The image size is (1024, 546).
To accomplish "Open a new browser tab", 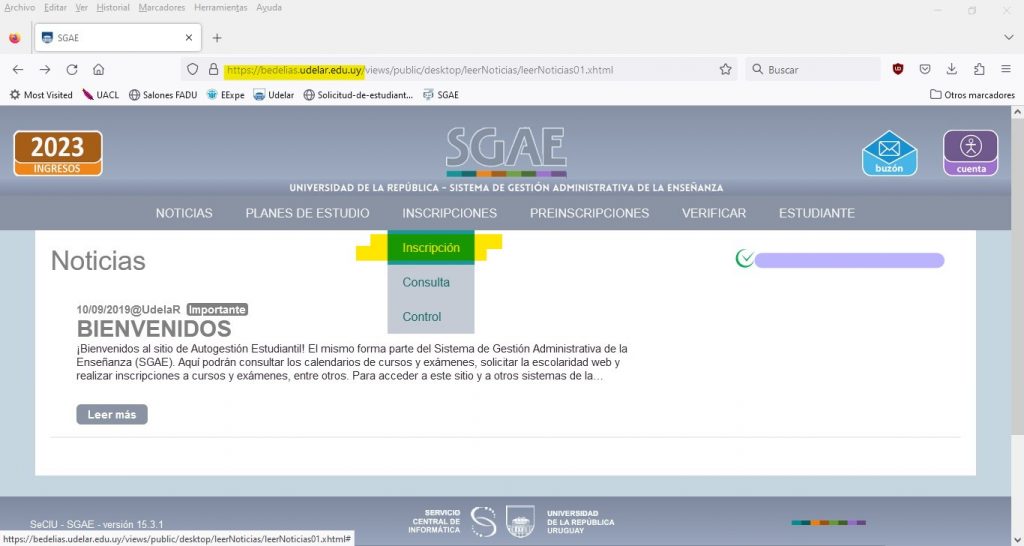I will point(217,38).
